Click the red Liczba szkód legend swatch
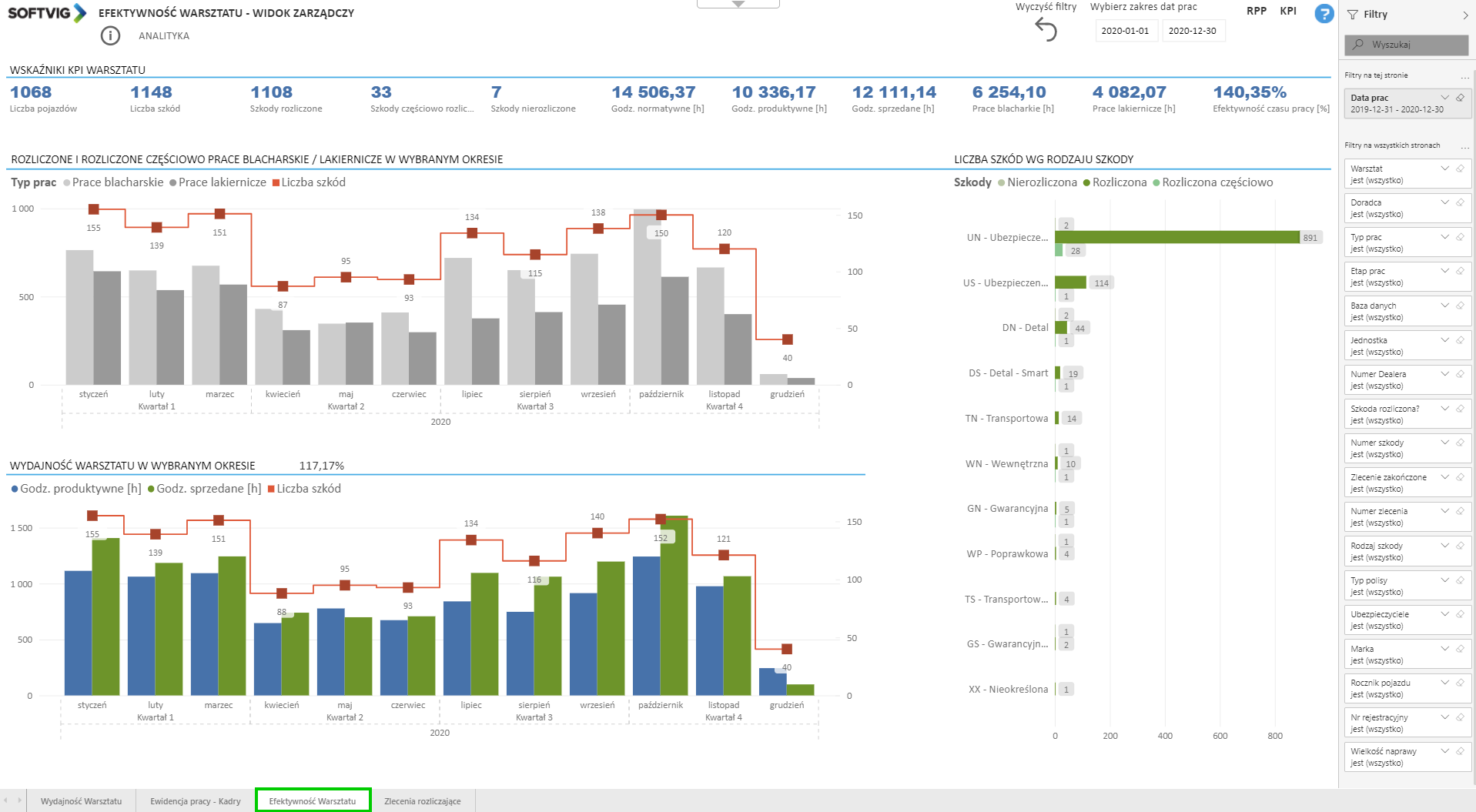The height and width of the screenshot is (812, 1476). (276, 182)
